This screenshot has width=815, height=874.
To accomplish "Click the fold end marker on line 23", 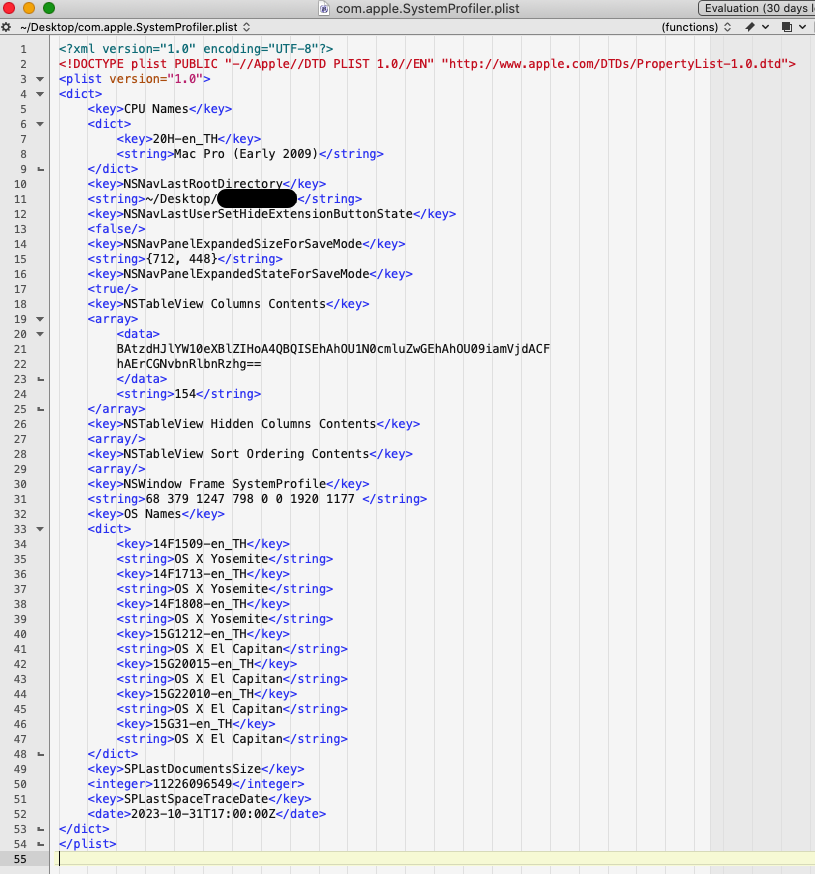I will [40, 379].
